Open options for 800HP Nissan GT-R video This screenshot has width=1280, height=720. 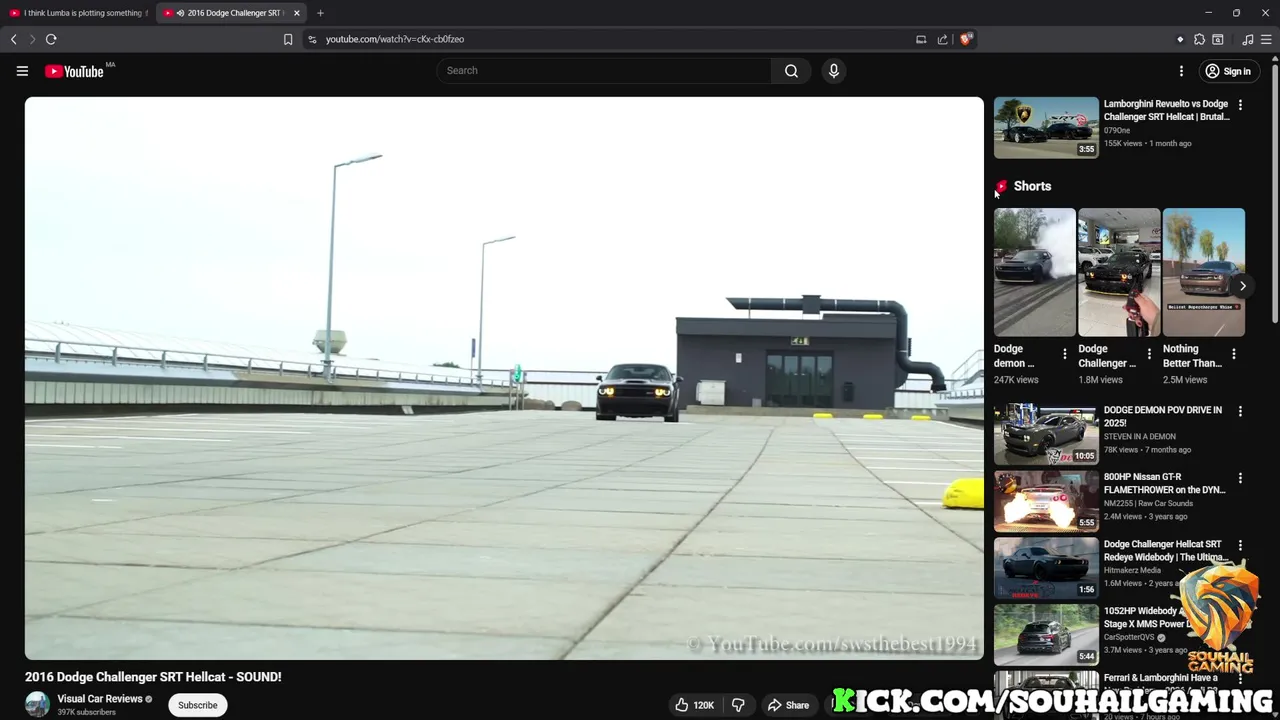coord(1240,478)
